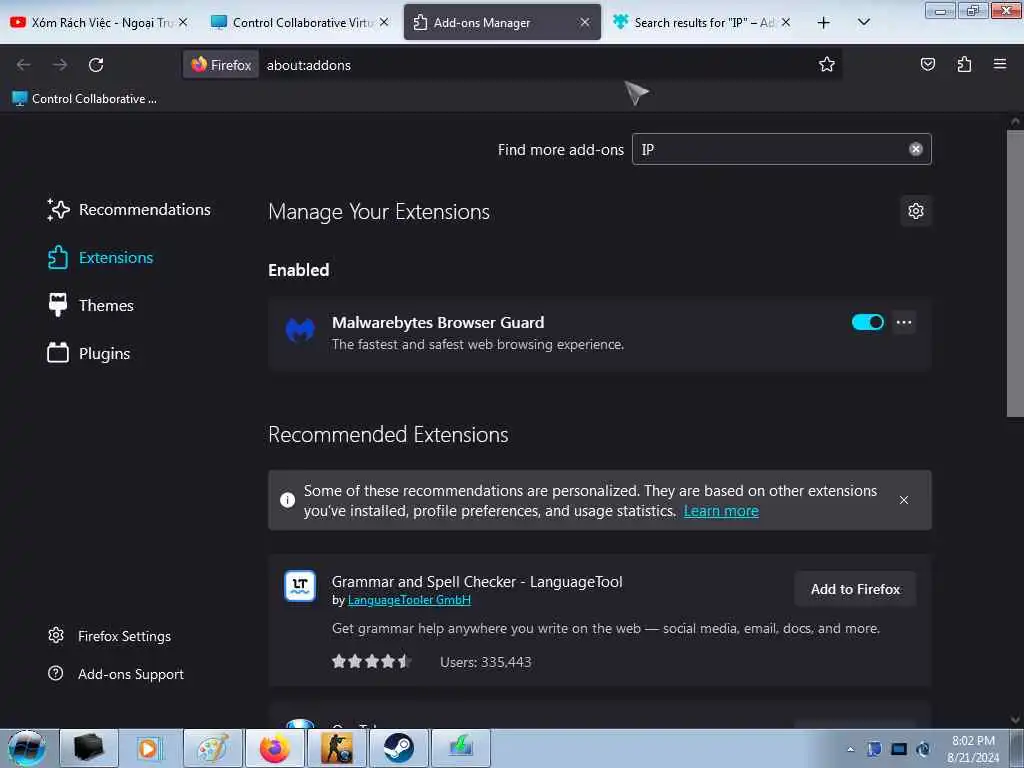This screenshot has width=1024, height=768.
Task: Expand the list all tabs chevron
Action: pyautogui.click(x=863, y=22)
